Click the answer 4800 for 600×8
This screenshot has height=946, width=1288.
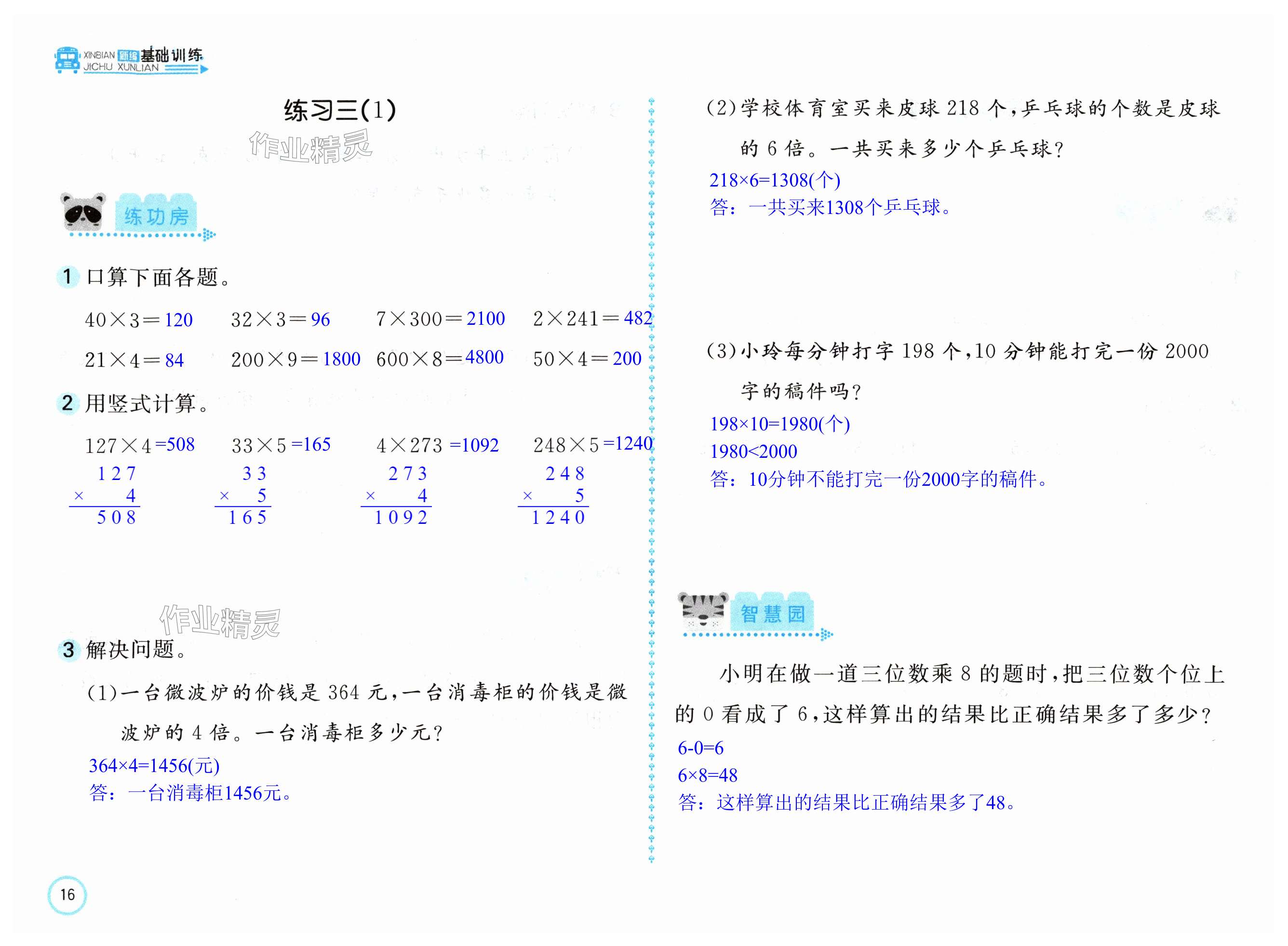[484, 357]
